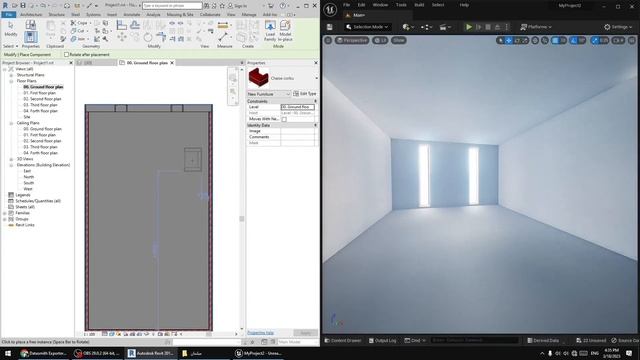Click the Align tool in the Modify panel
Screen dimensions: 640x360
click(121, 25)
